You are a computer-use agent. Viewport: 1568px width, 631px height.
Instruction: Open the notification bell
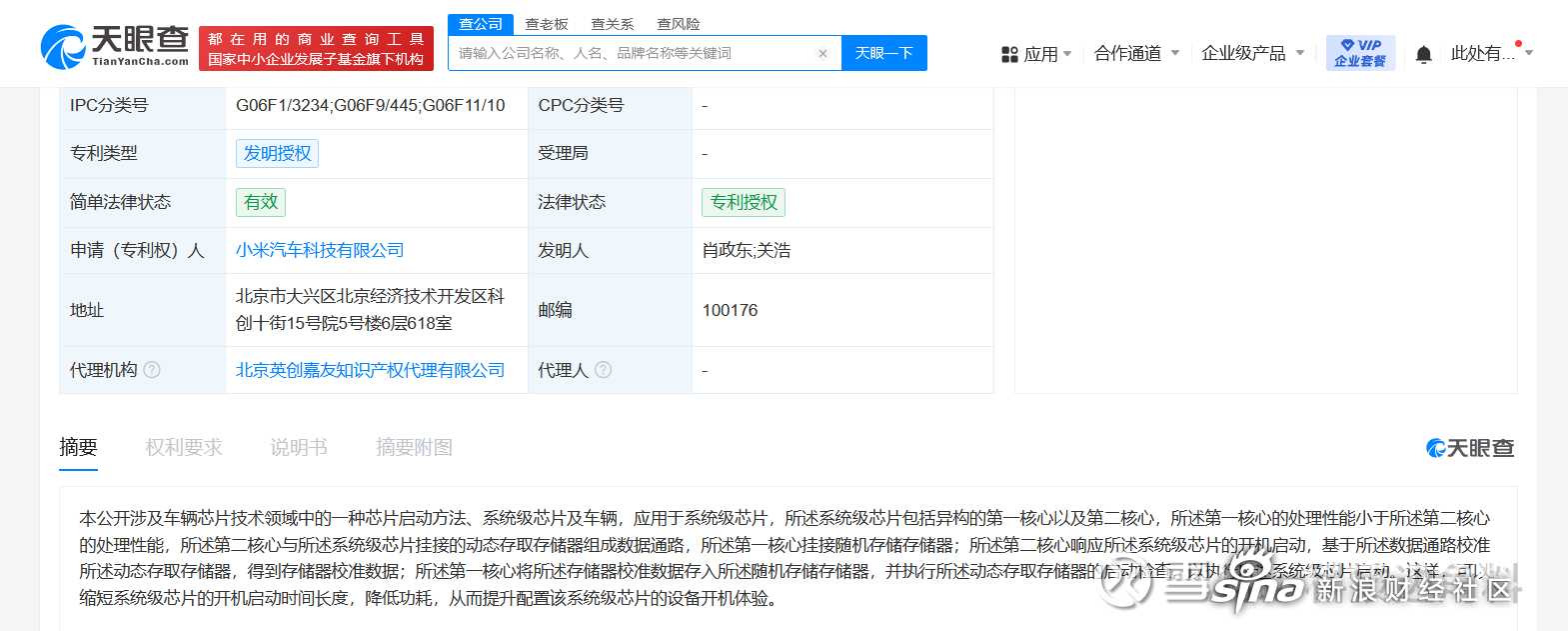pyautogui.click(x=1424, y=54)
